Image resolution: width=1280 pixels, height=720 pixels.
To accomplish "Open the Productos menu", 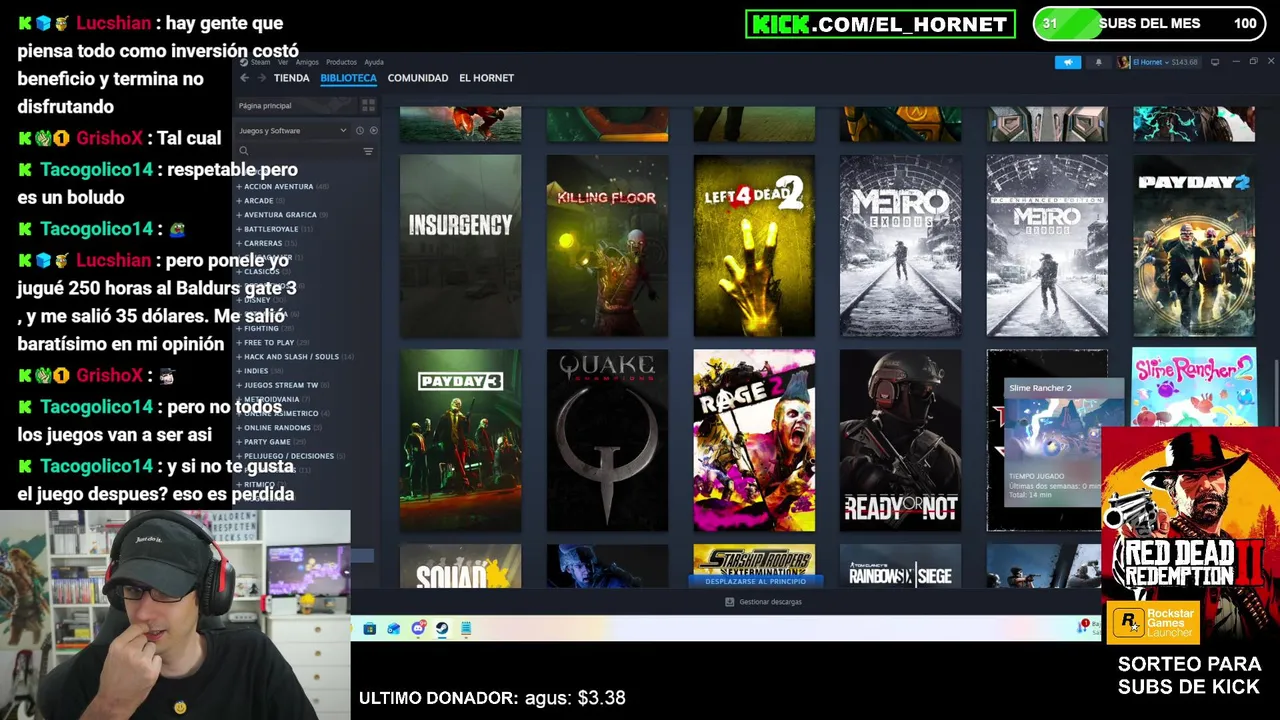I will pyautogui.click(x=341, y=62).
